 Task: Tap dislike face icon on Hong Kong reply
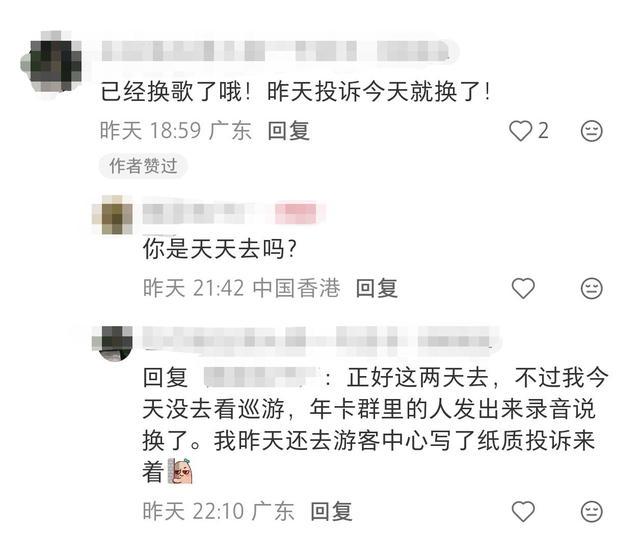591,288
